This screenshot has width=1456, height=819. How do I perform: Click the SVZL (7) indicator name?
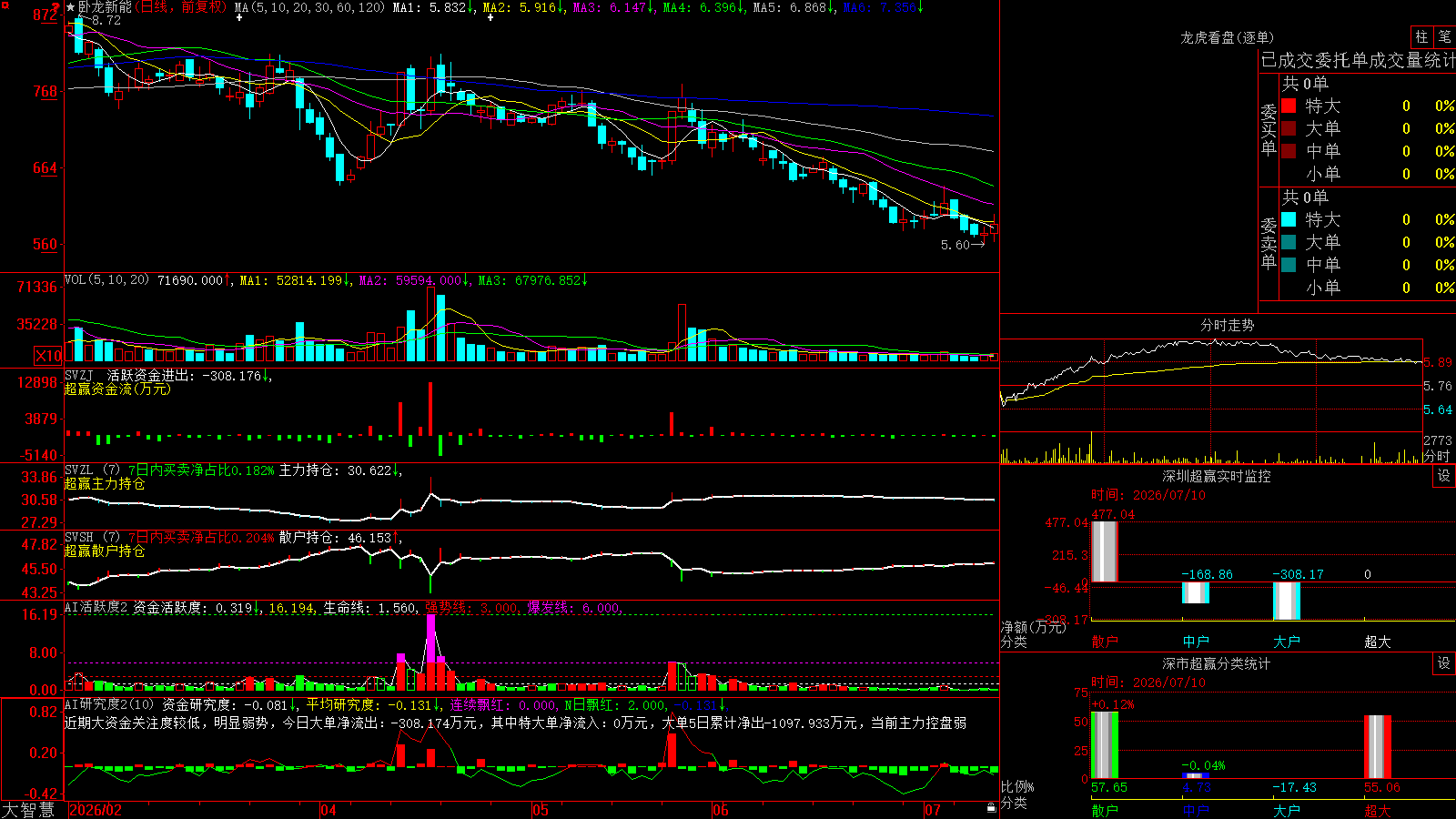(x=92, y=470)
